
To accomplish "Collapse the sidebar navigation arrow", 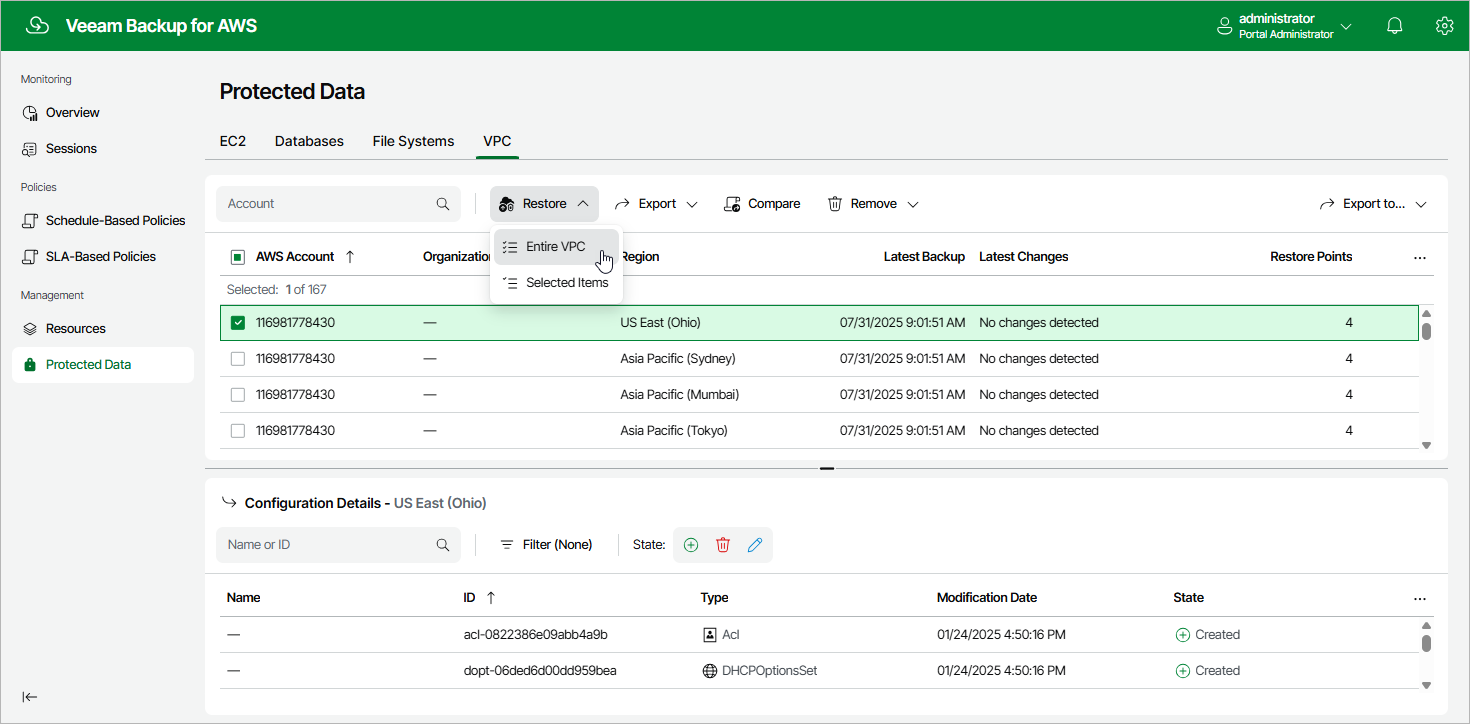I will 30,697.
